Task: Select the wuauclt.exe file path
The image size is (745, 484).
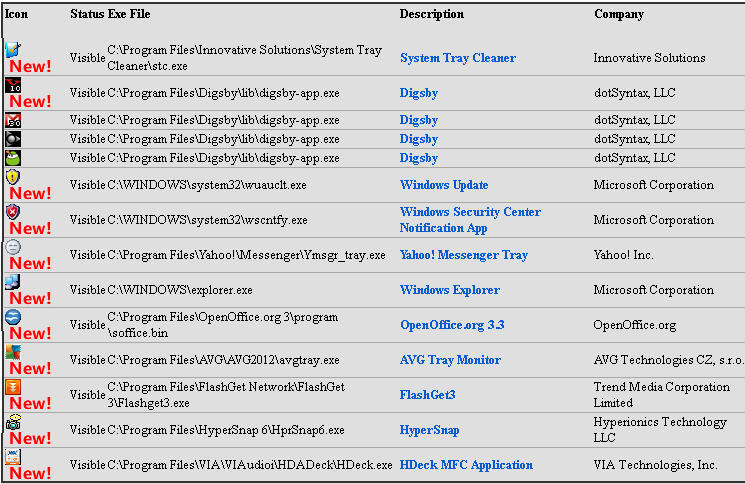Action: pyautogui.click(x=207, y=185)
